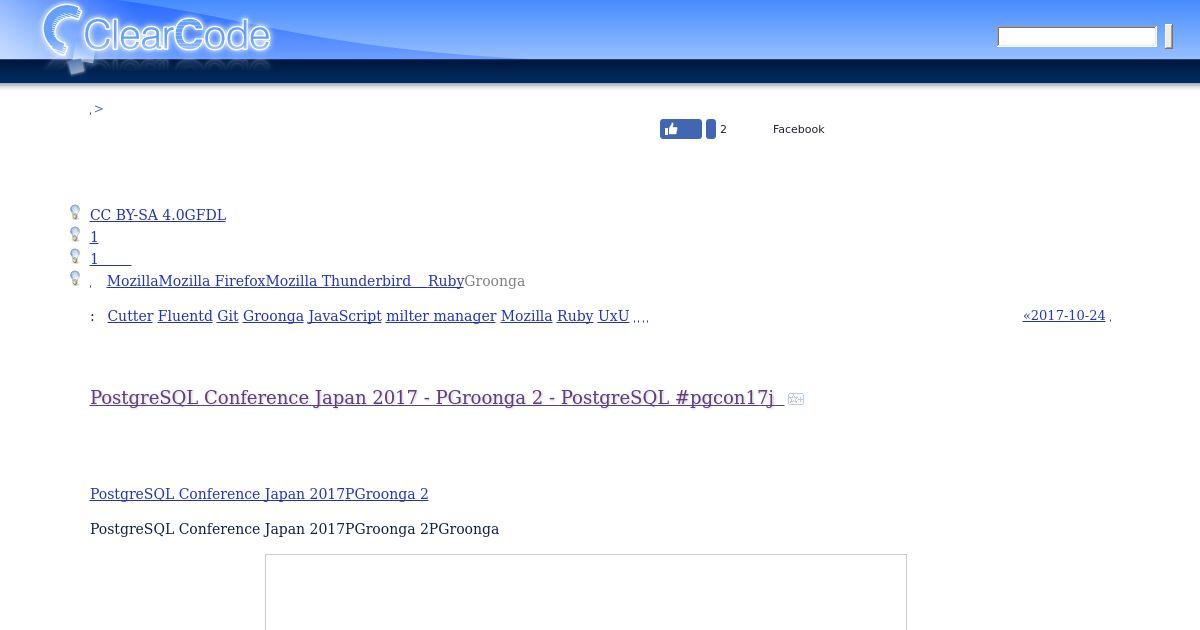Click the small blue Facebook share button
The image size is (1200, 630).
711,129
